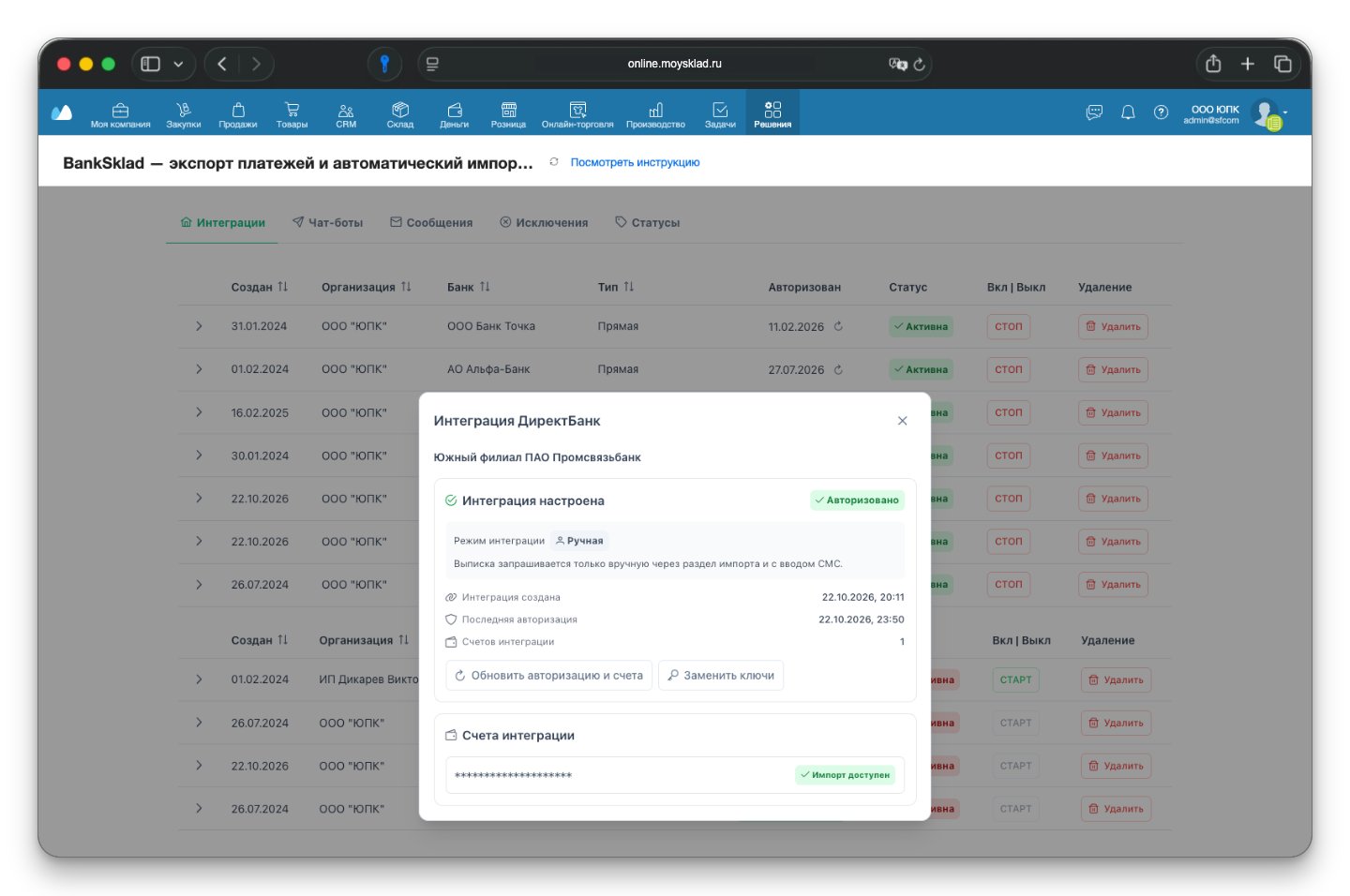
Task: Click Обновить авторизацию и счета button
Action: (x=548, y=676)
